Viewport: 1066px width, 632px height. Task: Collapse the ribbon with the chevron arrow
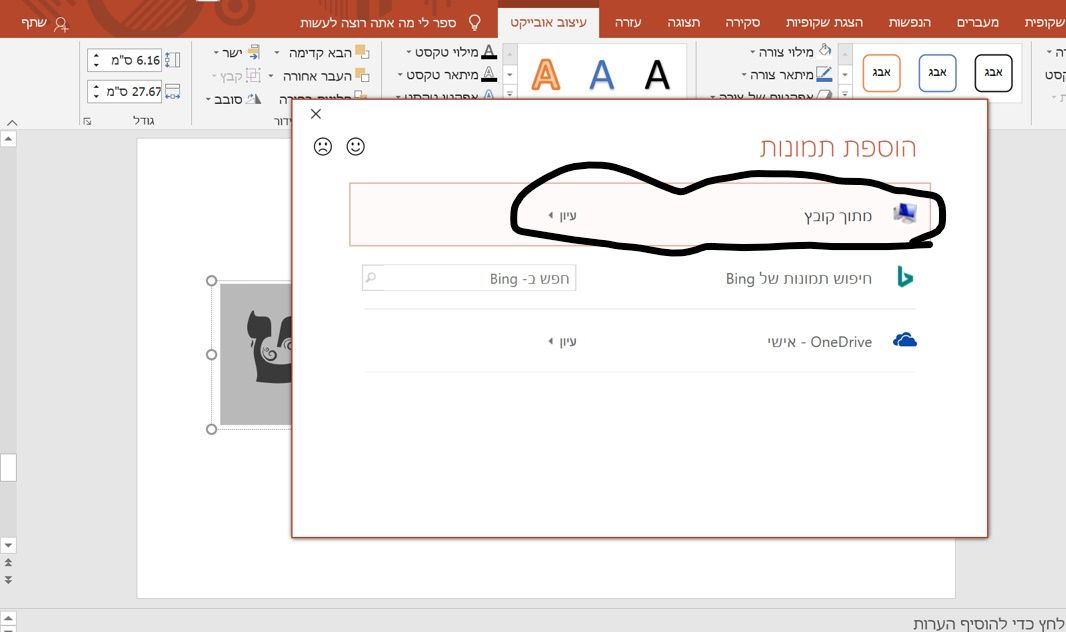tap(12, 123)
